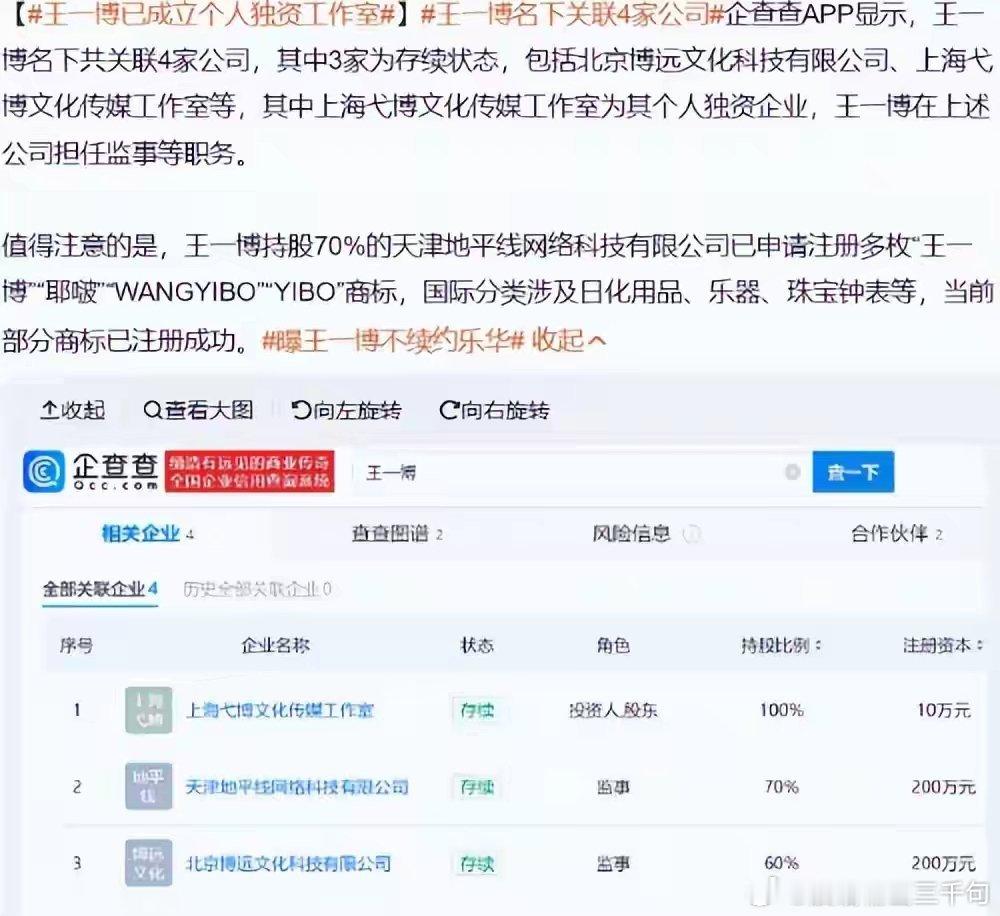Click the logo thumbnail of 上海弋博 row

pos(148,710)
